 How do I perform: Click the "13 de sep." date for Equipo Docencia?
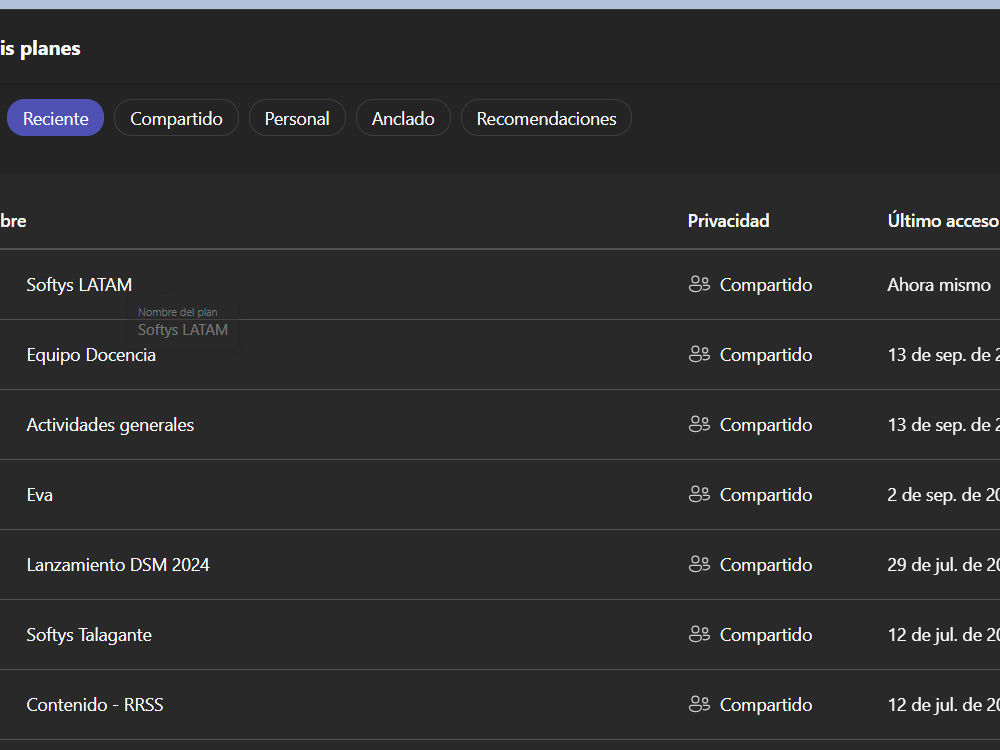(x=943, y=355)
